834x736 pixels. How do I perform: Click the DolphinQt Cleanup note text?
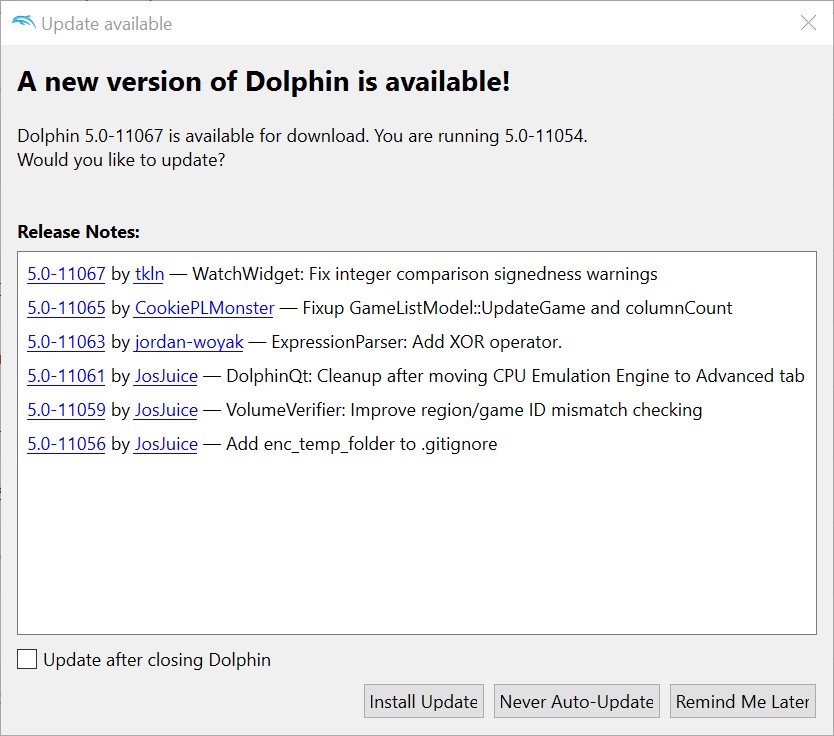(x=515, y=376)
